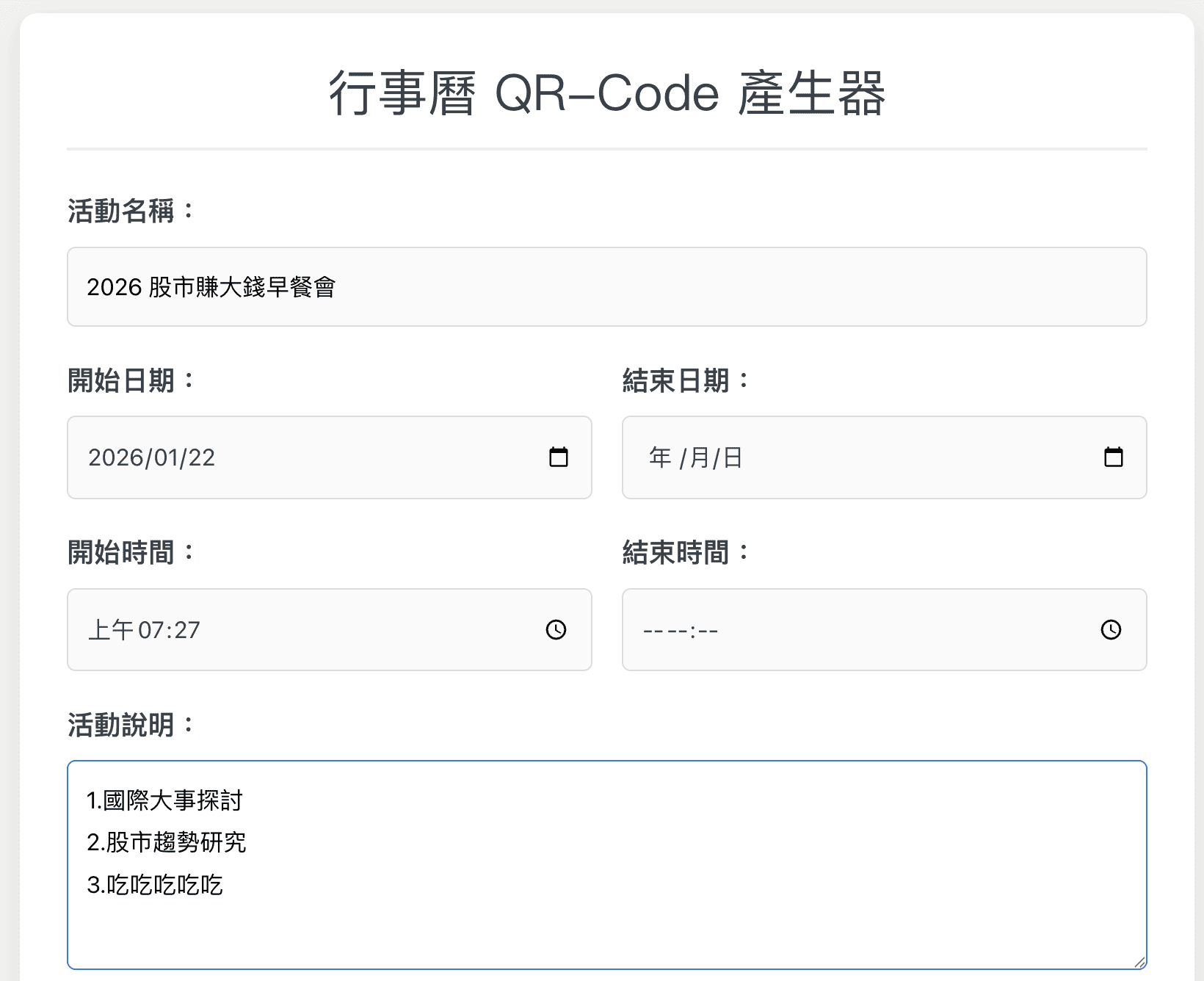Select the 月 month segment of end date

click(697, 457)
